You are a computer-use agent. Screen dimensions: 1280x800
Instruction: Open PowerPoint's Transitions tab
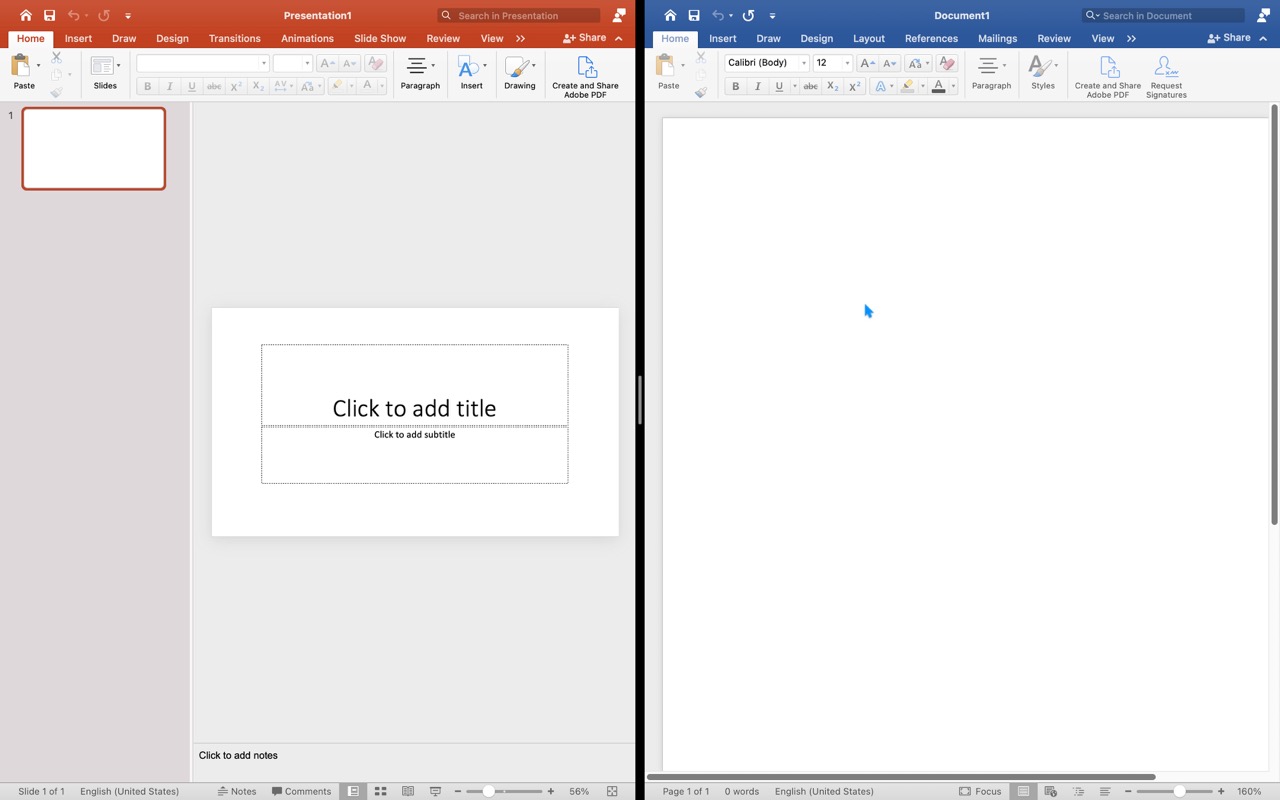point(234,38)
